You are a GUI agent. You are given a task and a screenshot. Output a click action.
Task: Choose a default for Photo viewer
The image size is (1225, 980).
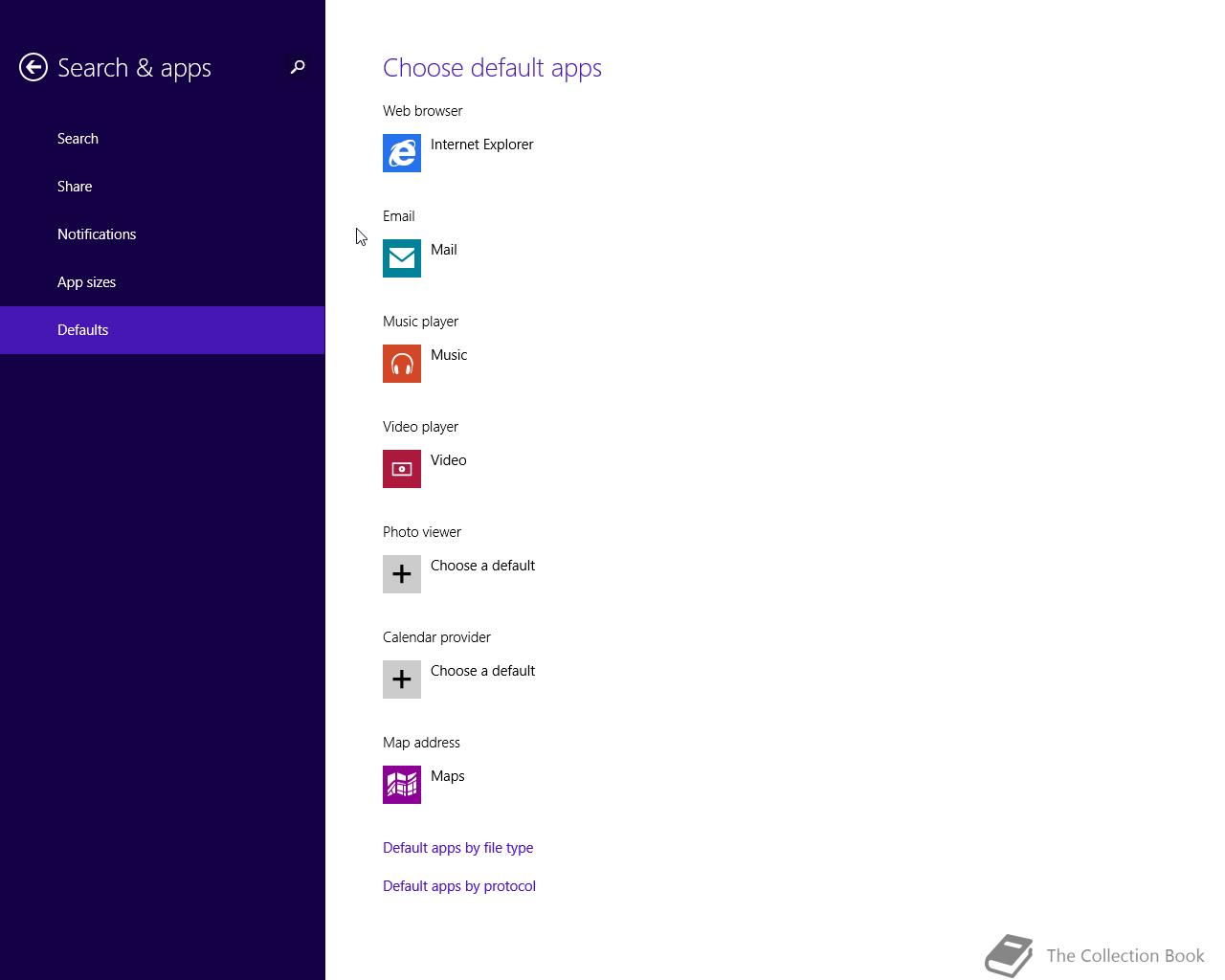(x=482, y=566)
